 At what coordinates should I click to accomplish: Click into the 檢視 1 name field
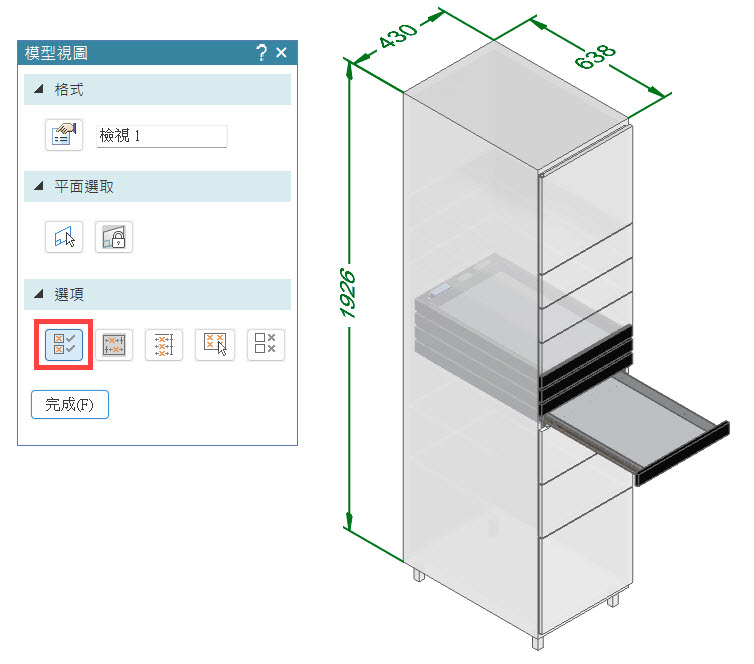tap(162, 136)
